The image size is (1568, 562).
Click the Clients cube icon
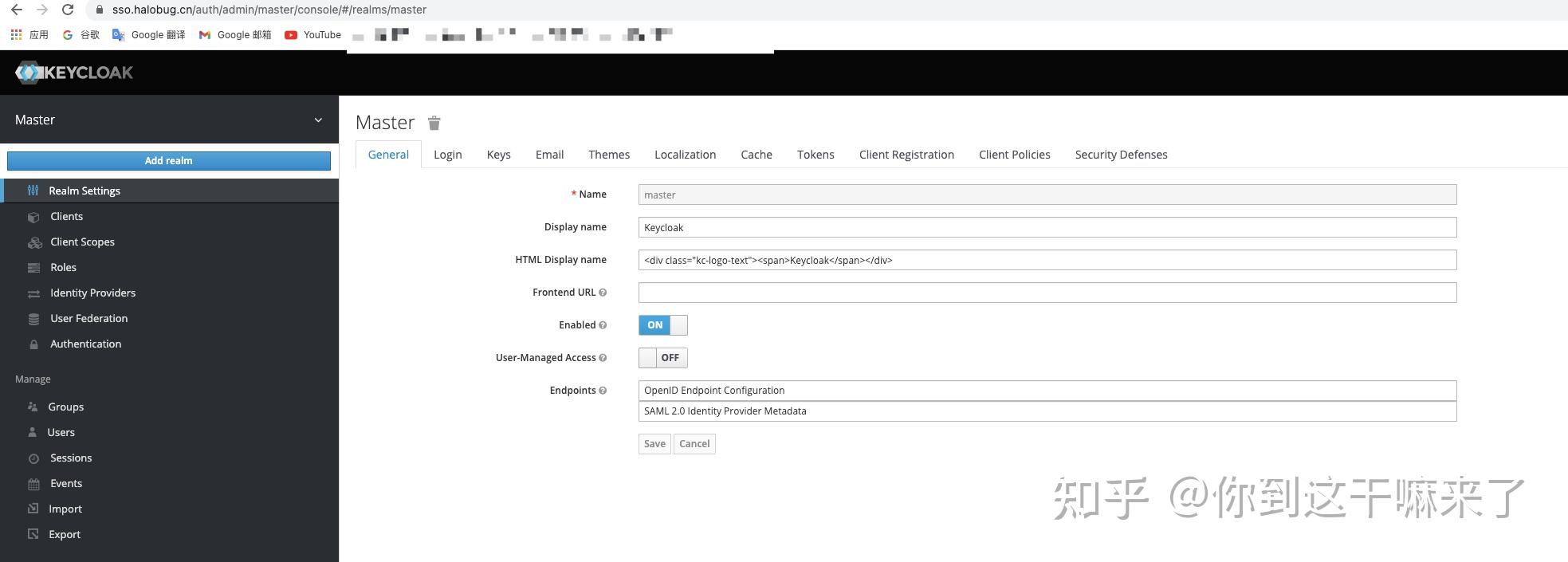click(33, 217)
